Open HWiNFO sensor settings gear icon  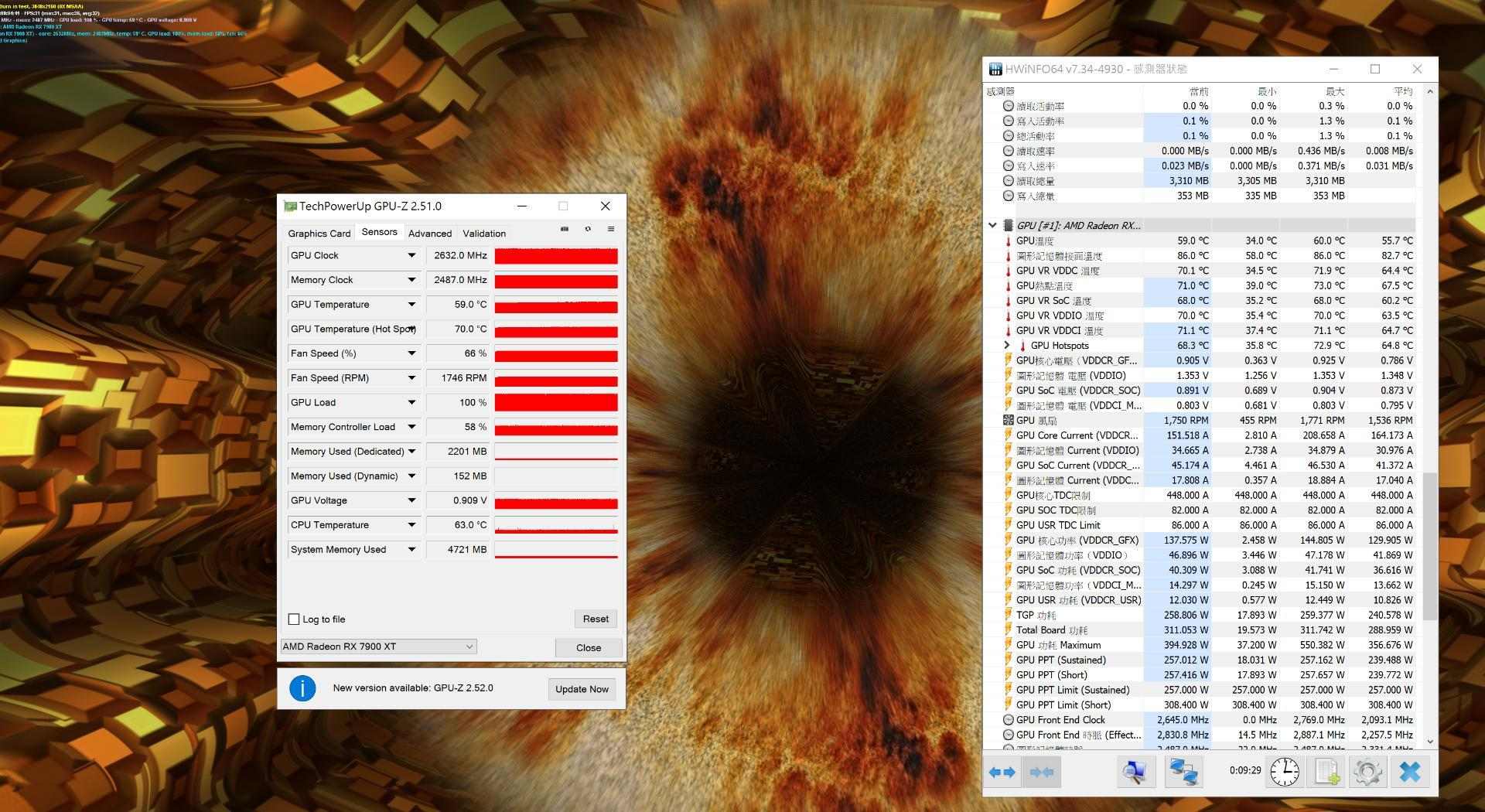tap(1367, 771)
